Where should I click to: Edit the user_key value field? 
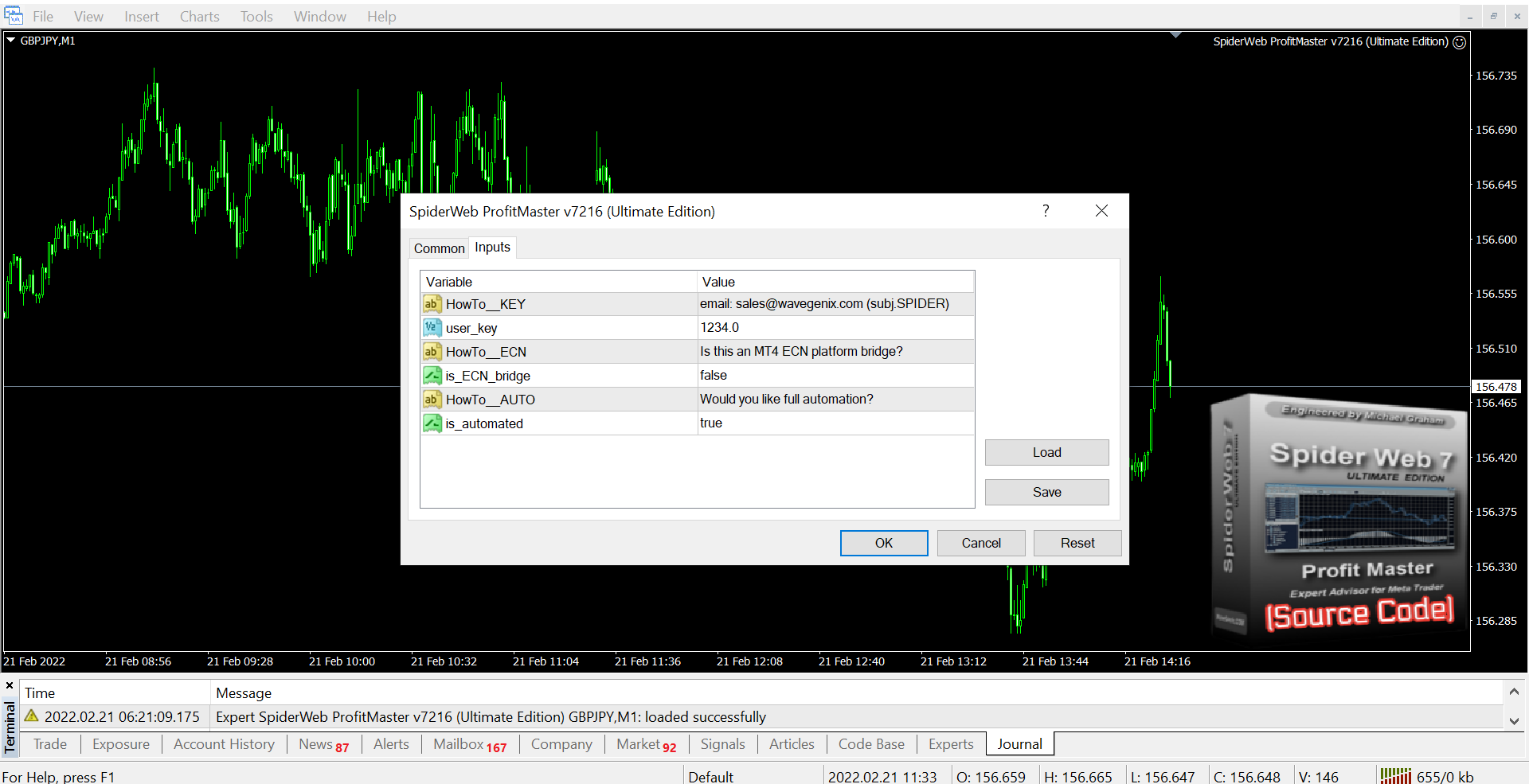point(835,328)
